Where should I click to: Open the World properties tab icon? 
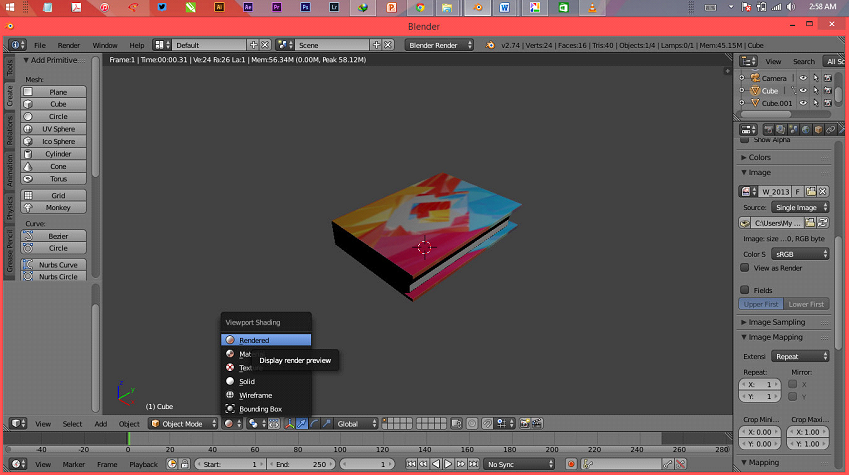(806, 129)
